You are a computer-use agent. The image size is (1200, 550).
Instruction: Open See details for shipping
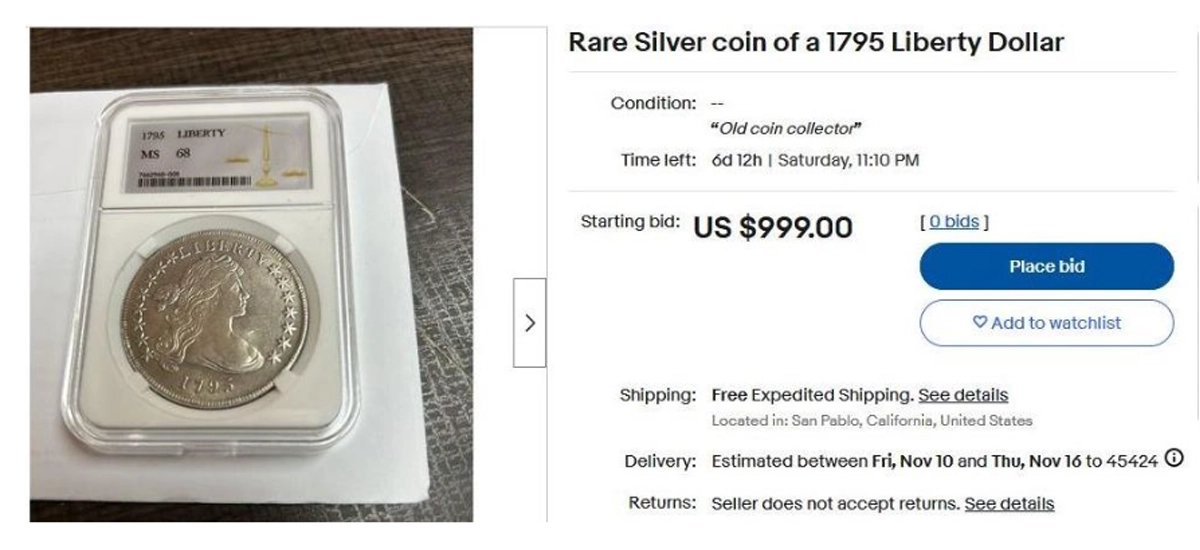coord(963,395)
